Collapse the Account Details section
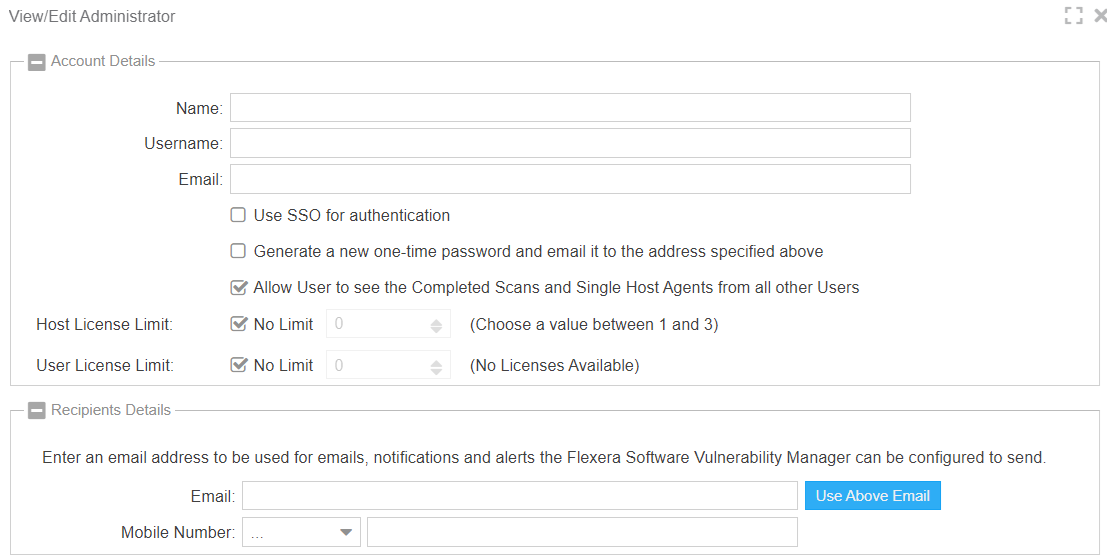Viewport: 1107px width, 559px height. [x=37, y=62]
